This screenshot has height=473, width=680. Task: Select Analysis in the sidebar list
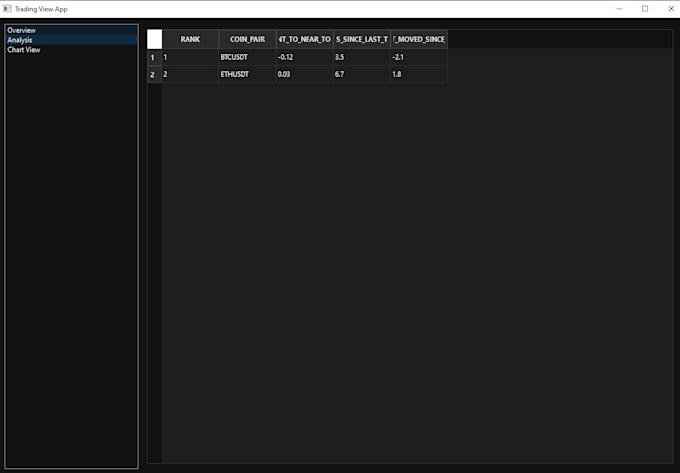(x=72, y=40)
